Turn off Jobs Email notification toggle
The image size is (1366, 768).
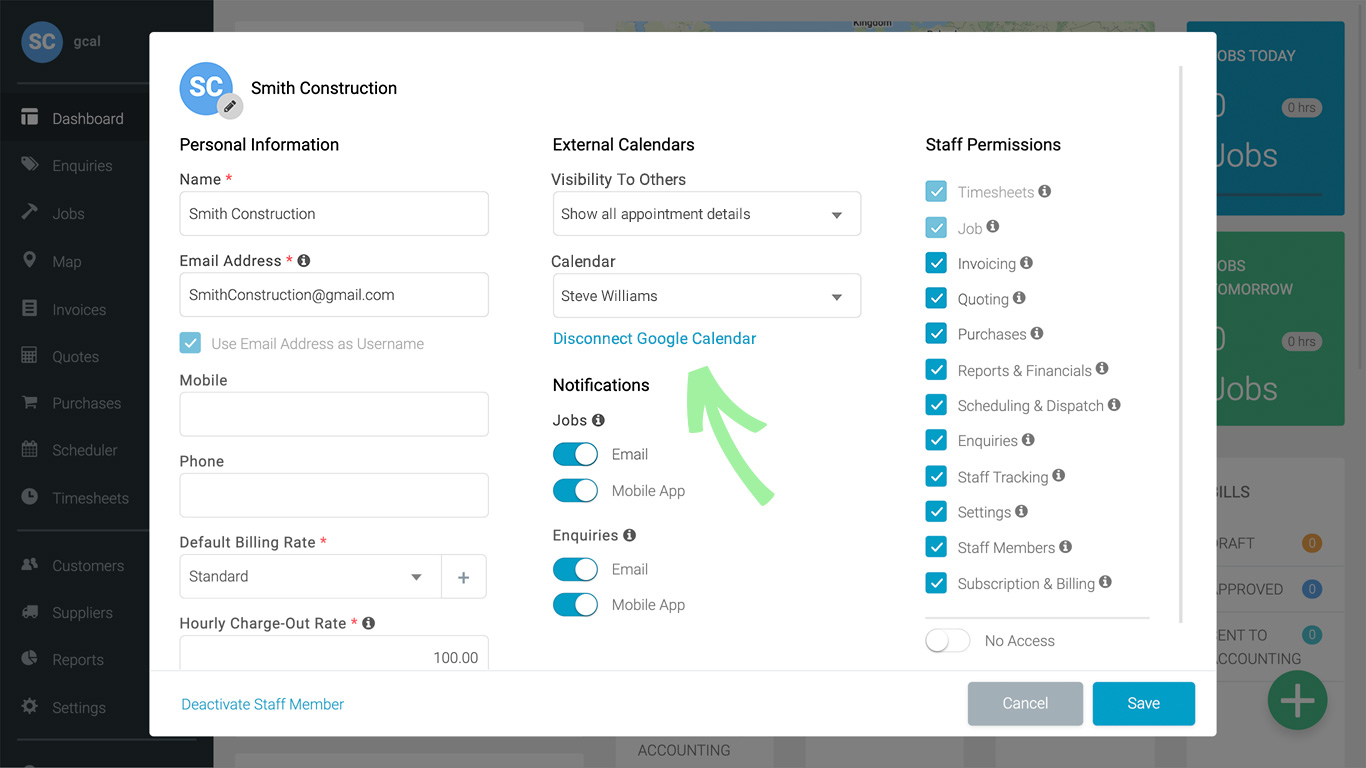tap(575, 454)
